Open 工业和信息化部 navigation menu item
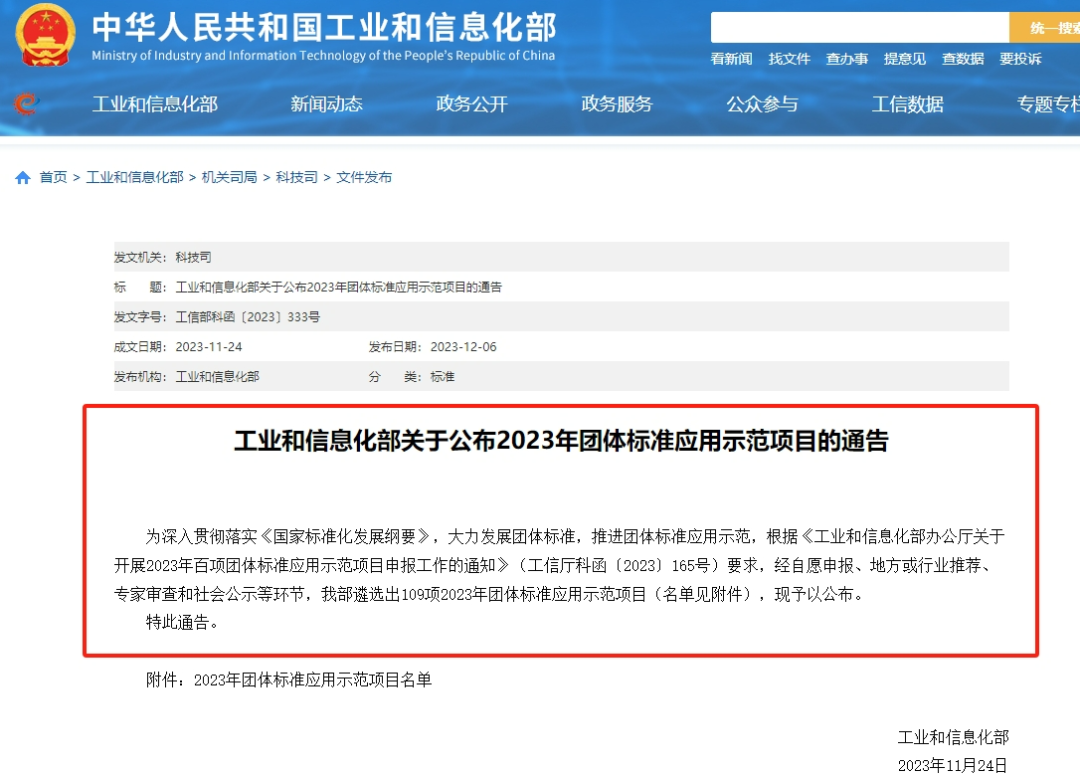The width and height of the screenshot is (1080, 775). [155, 104]
